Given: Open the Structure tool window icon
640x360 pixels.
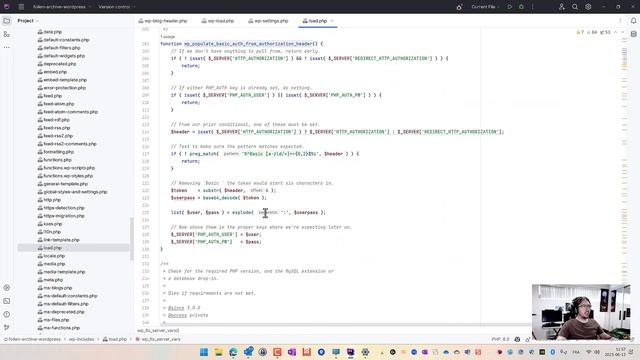Looking at the screenshot, I should click(x=7, y=34).
